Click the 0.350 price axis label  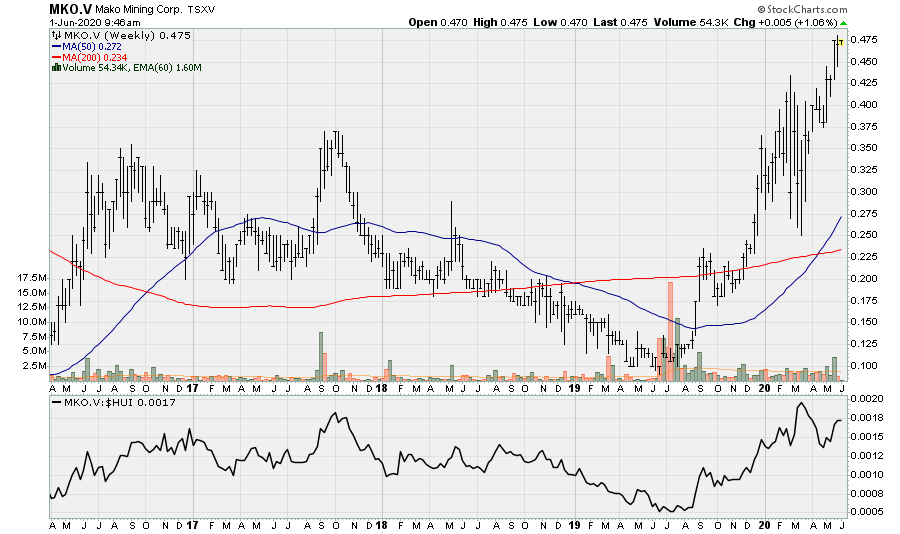click(x=863, y=148)
